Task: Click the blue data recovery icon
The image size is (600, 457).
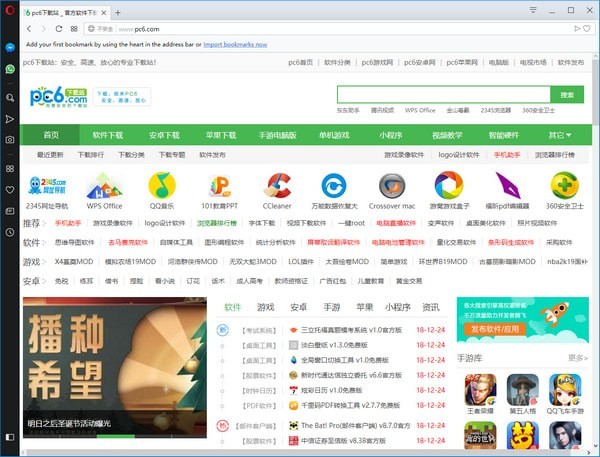Action: click(334, 186)
